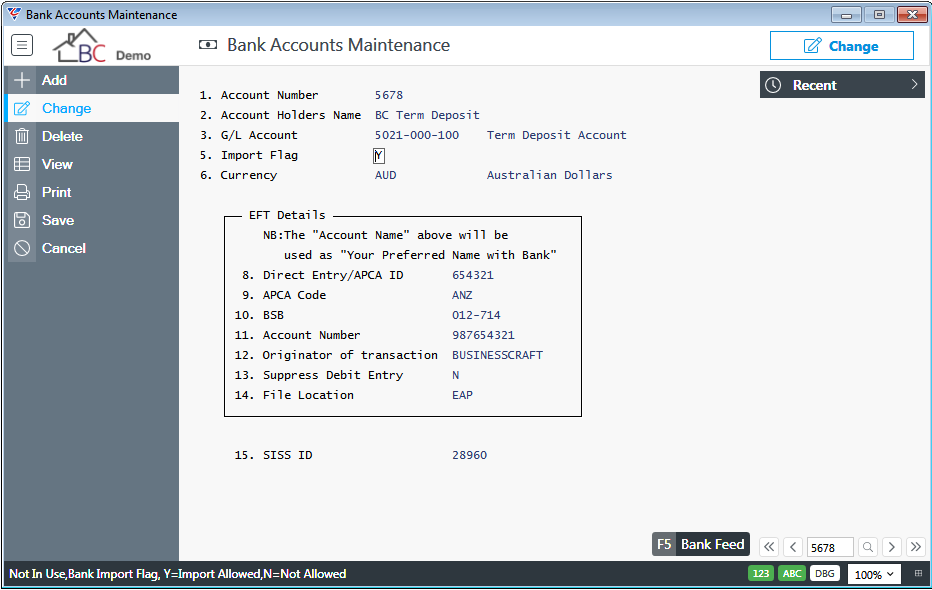Image resolution: width=932 pixels, height=590 pixels.
Task: Click the F5 Bank Feed button
Action: pyautogui.click(x=701, y=544)
